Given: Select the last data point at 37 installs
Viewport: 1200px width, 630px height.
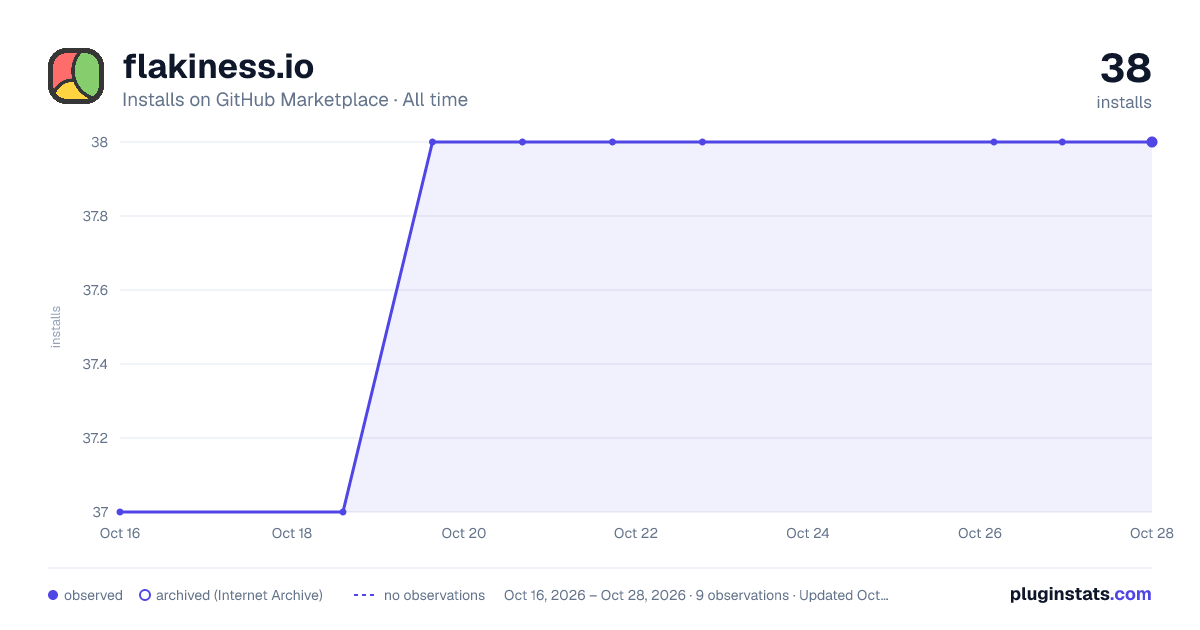Looking at the screenshot, I should click(343, 512).
